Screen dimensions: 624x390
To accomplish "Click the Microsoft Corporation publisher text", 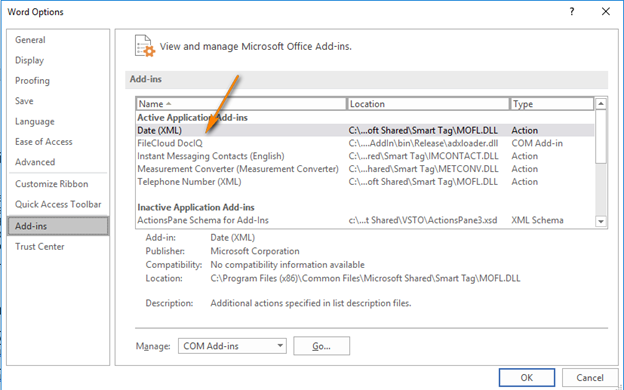I will tap(255, 251).
